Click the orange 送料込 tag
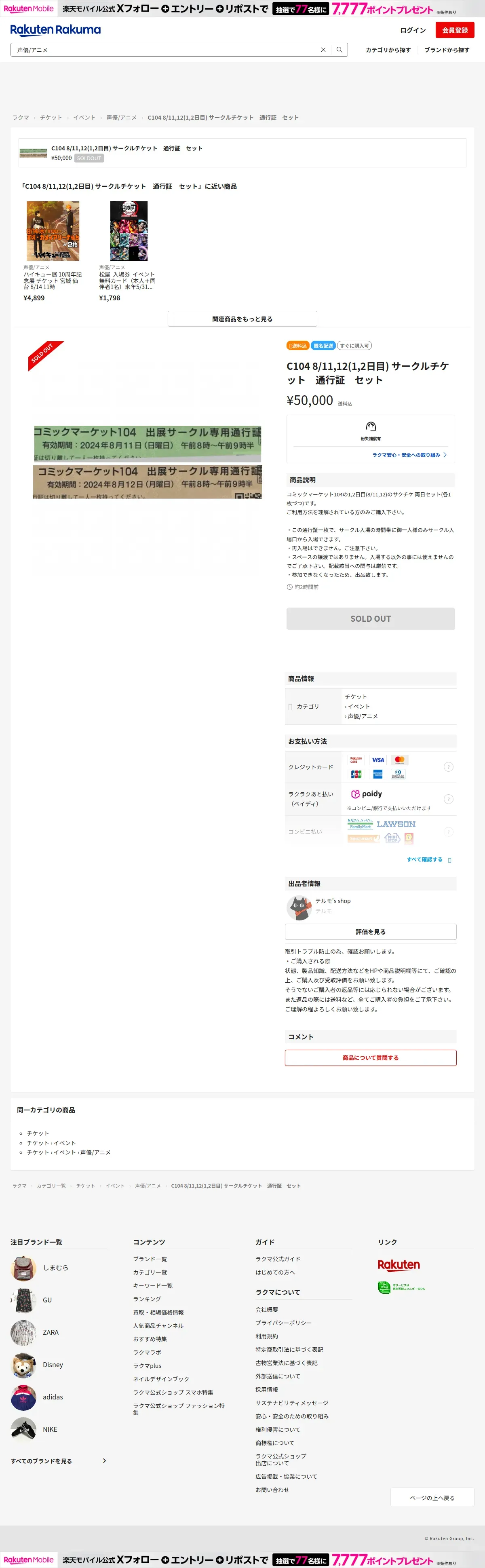Viewport: 485px width, 1568px height. [298, 346]
